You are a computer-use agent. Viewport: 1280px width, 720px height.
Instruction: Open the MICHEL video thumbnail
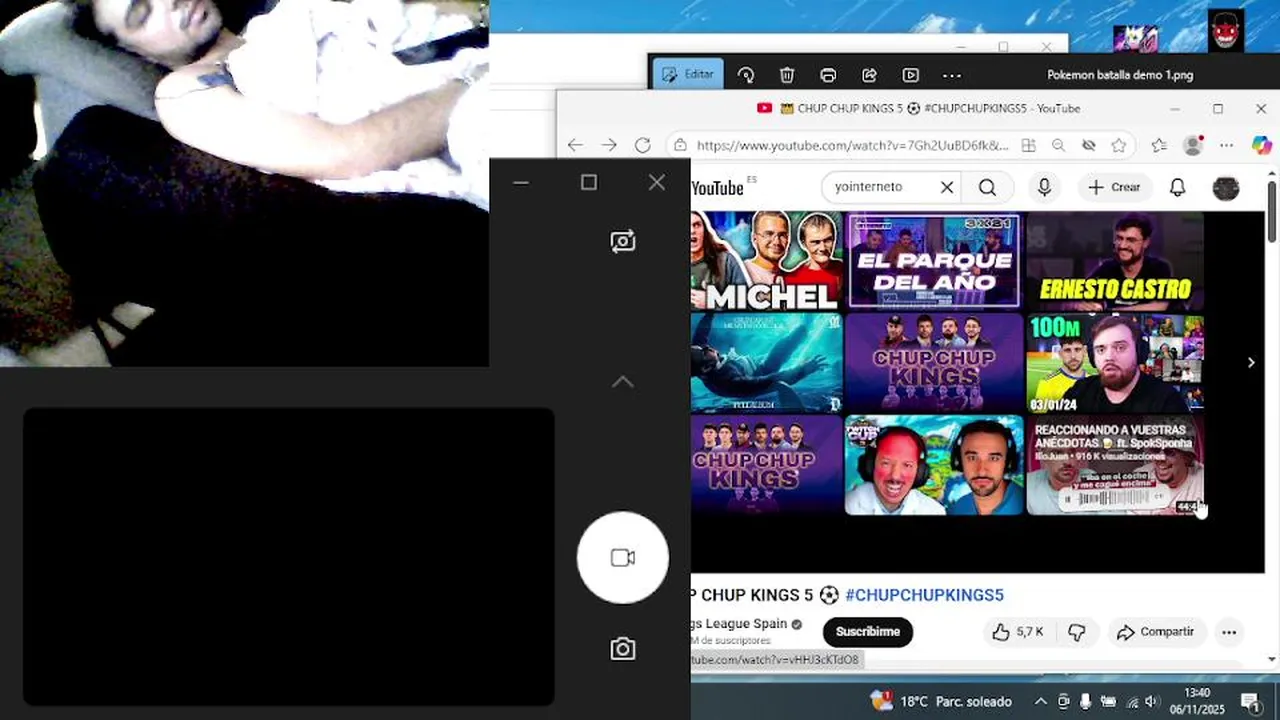[x=767, y=260]
